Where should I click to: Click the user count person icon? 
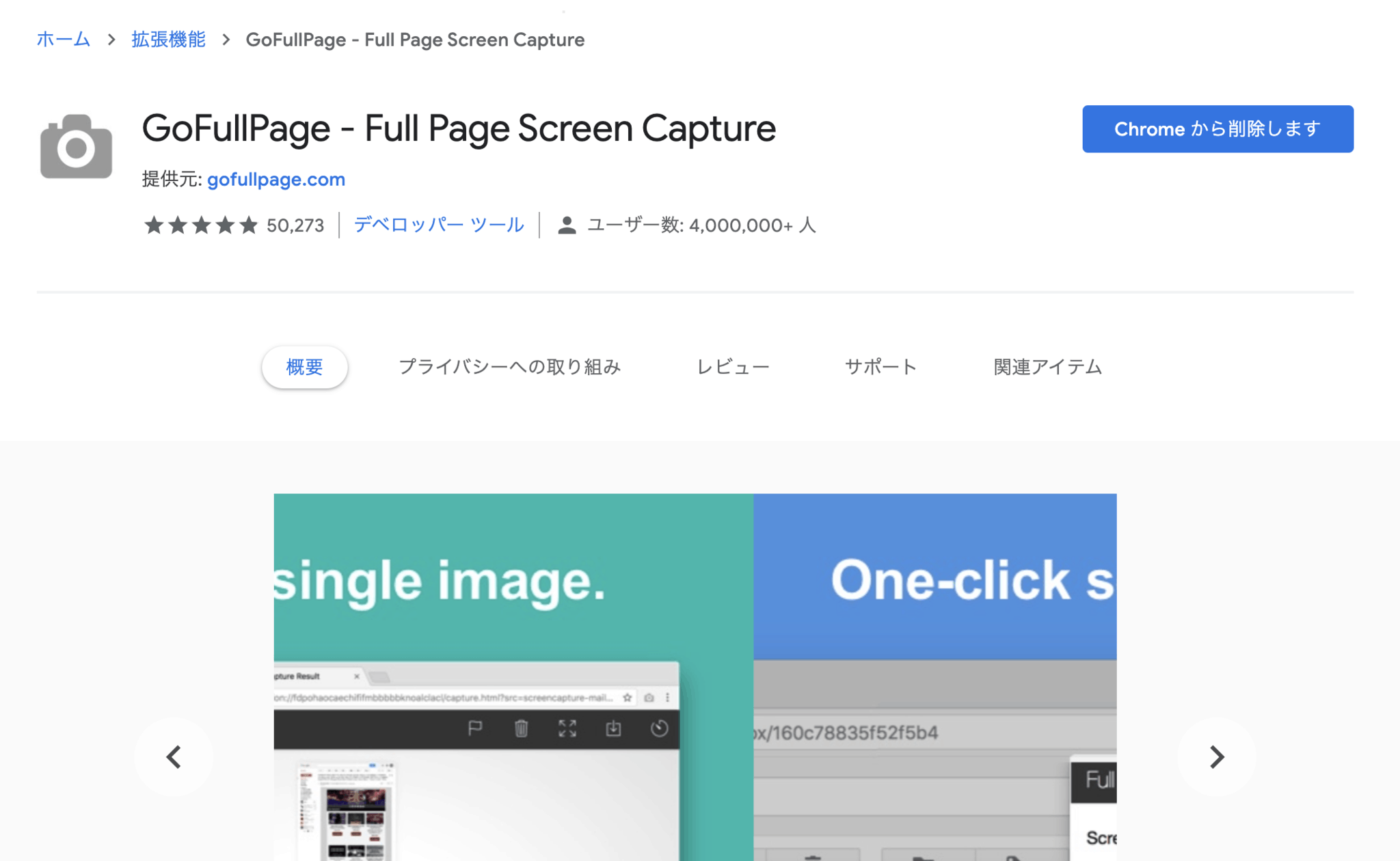tap(566, 225)
